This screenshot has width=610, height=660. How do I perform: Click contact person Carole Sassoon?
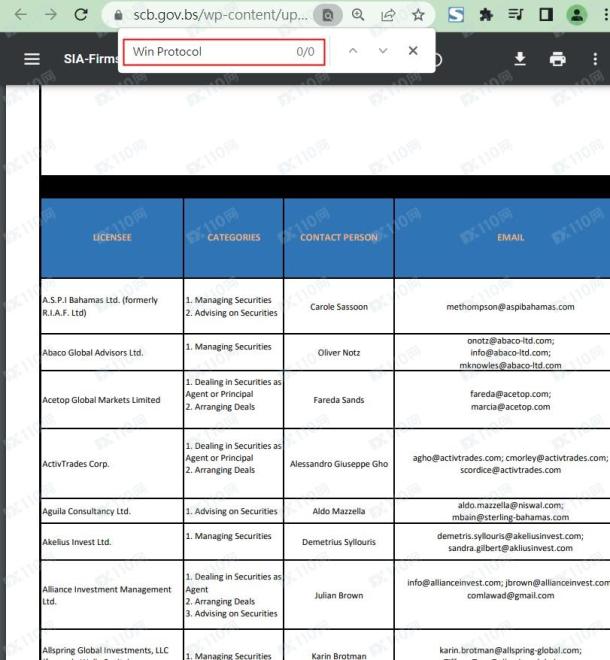tap(339, 307)
